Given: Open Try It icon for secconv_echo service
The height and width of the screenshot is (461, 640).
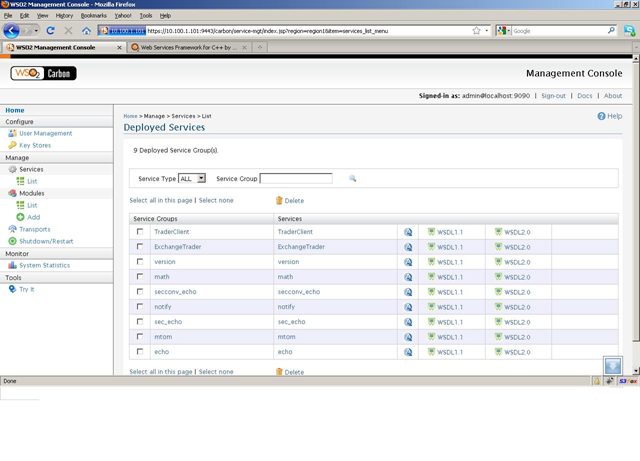Looking at the screenshot, I should point(408,292).
